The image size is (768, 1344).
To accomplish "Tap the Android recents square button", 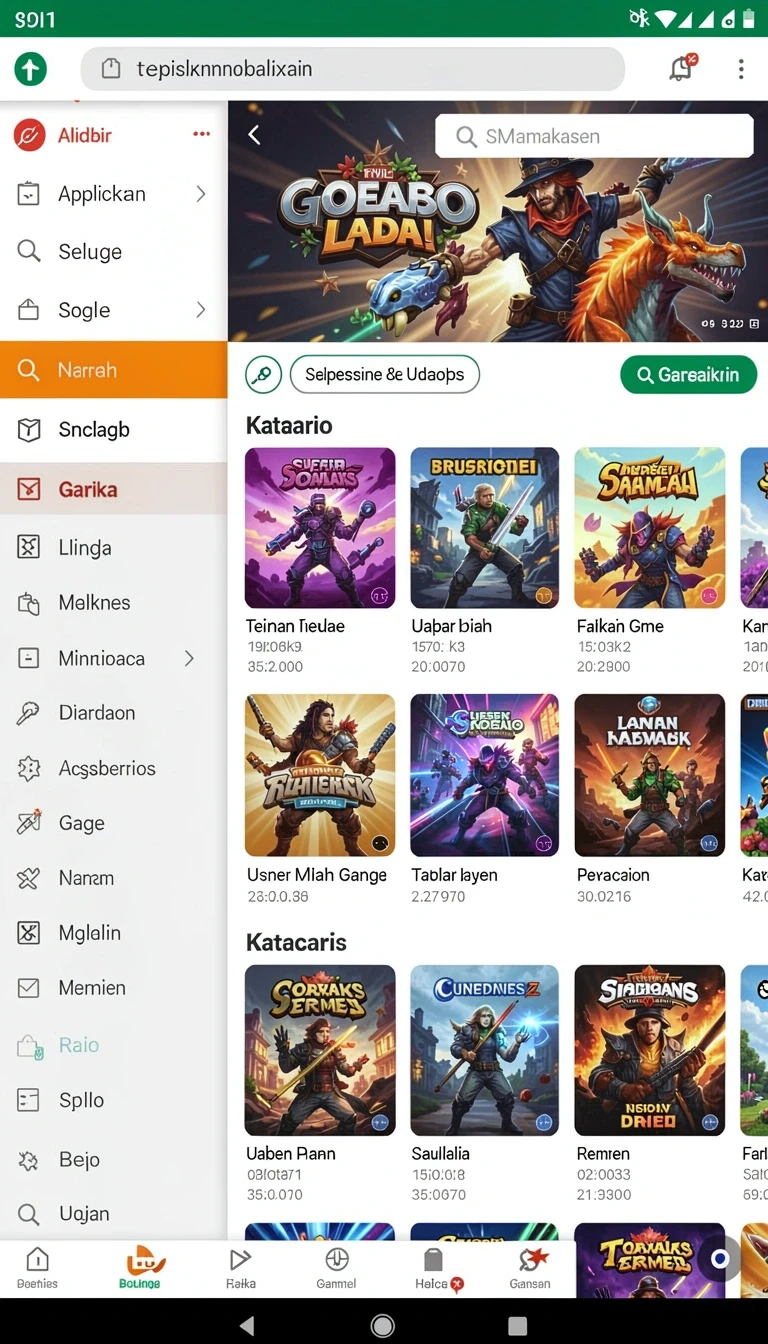I will click(517, 1325).
